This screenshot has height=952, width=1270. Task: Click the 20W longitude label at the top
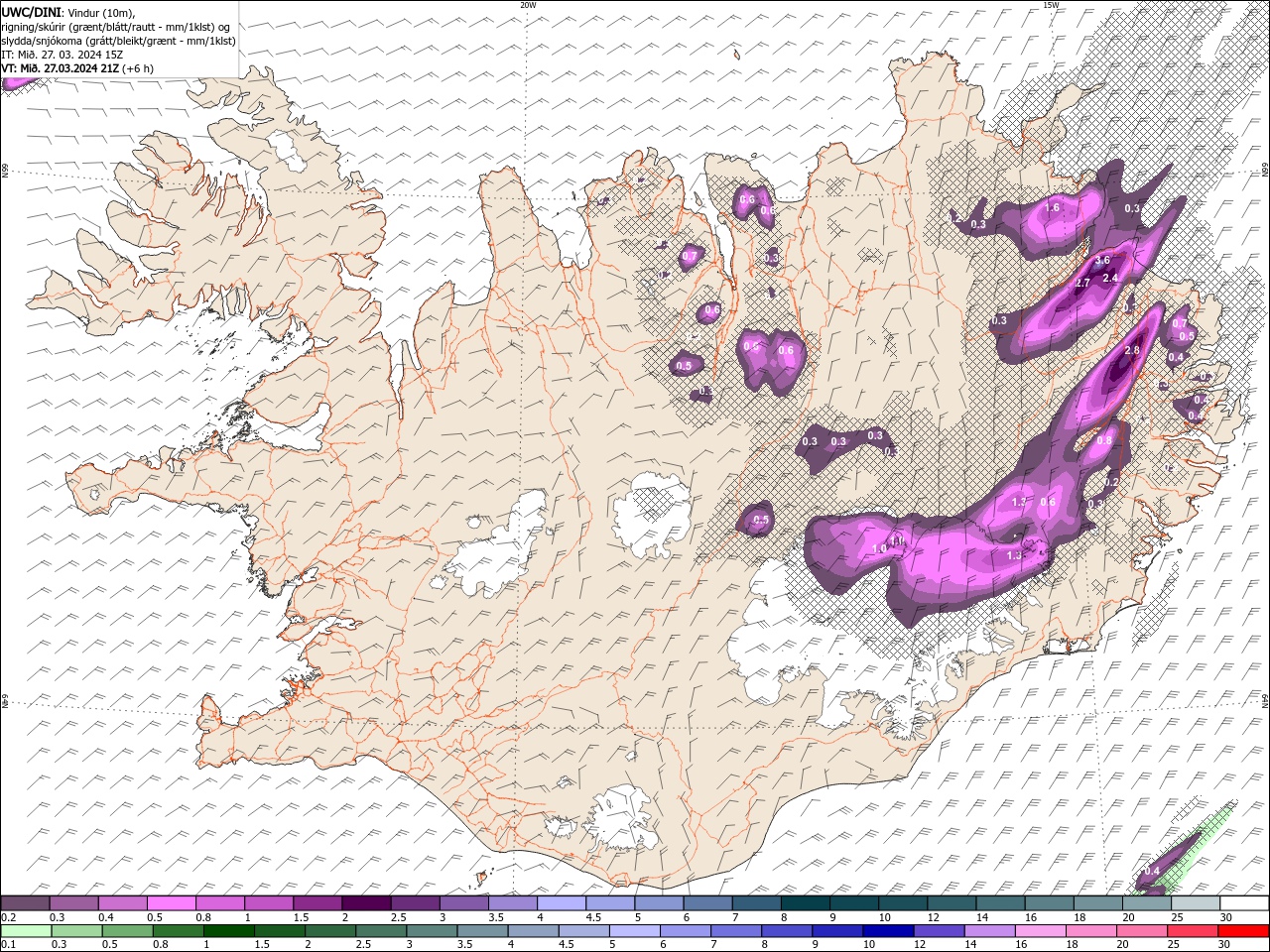pyautogui.click(x=528, y=5)
